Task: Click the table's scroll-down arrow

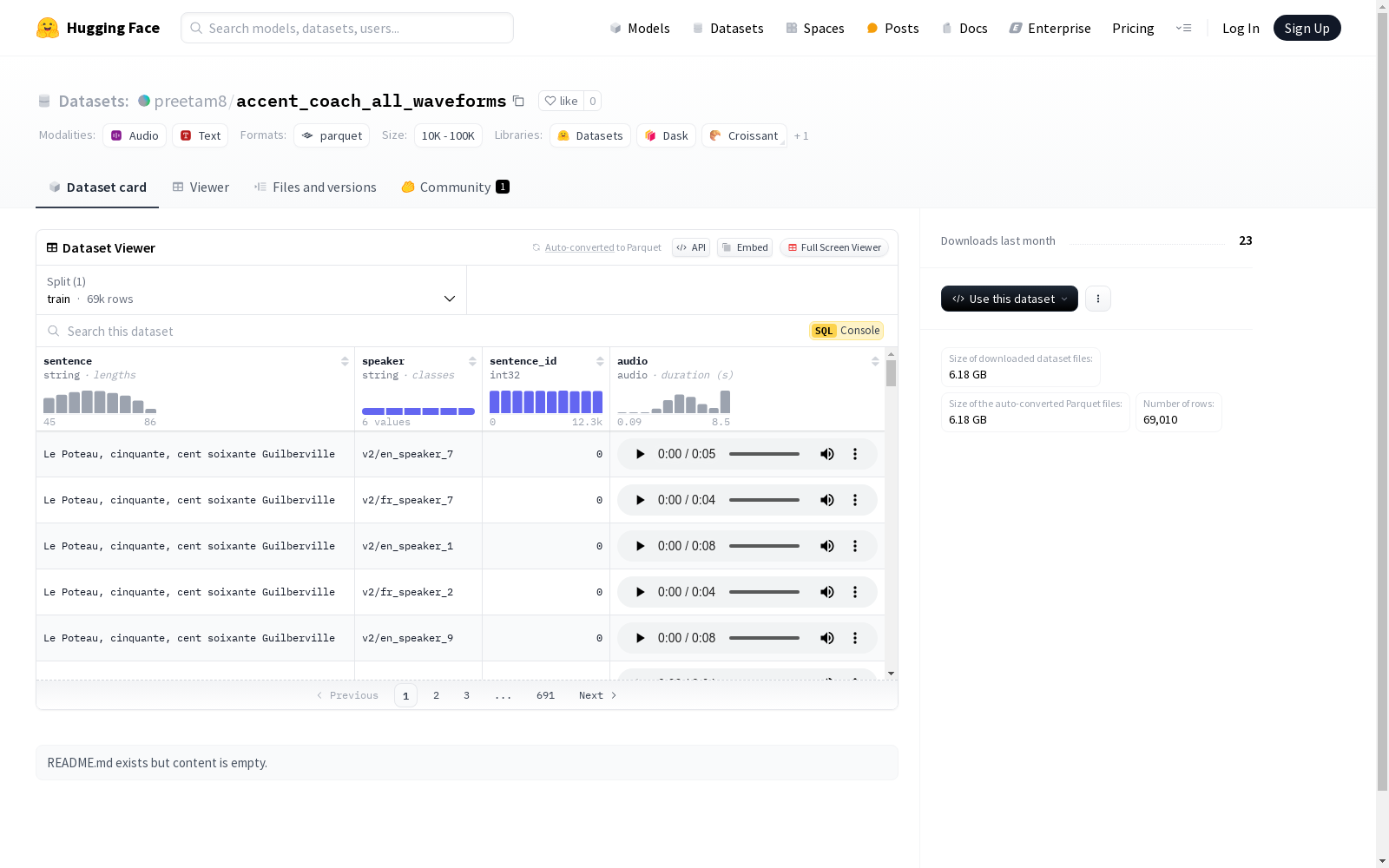Action: click(891, 674)
